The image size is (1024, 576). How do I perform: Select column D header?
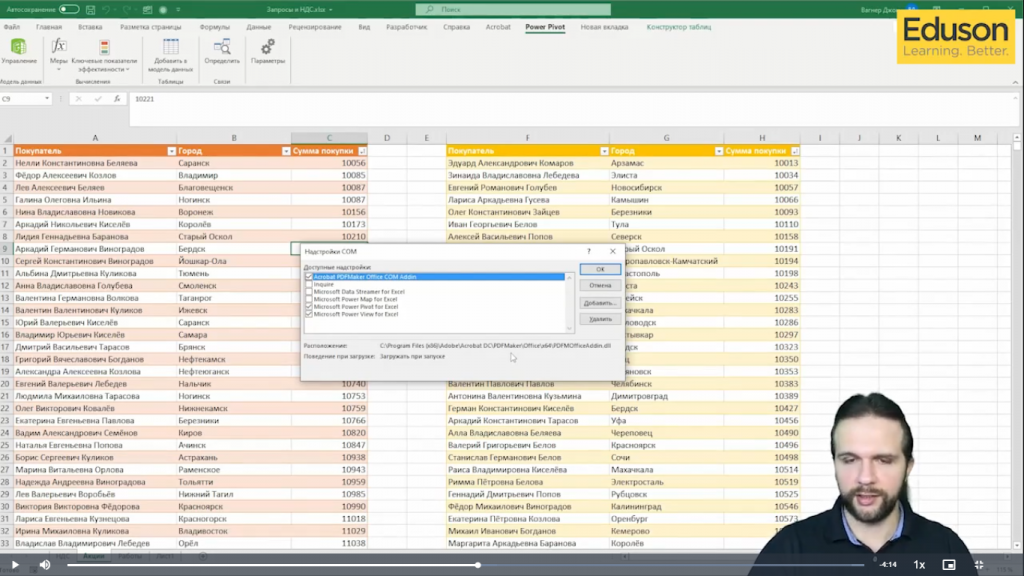point(387,138)
